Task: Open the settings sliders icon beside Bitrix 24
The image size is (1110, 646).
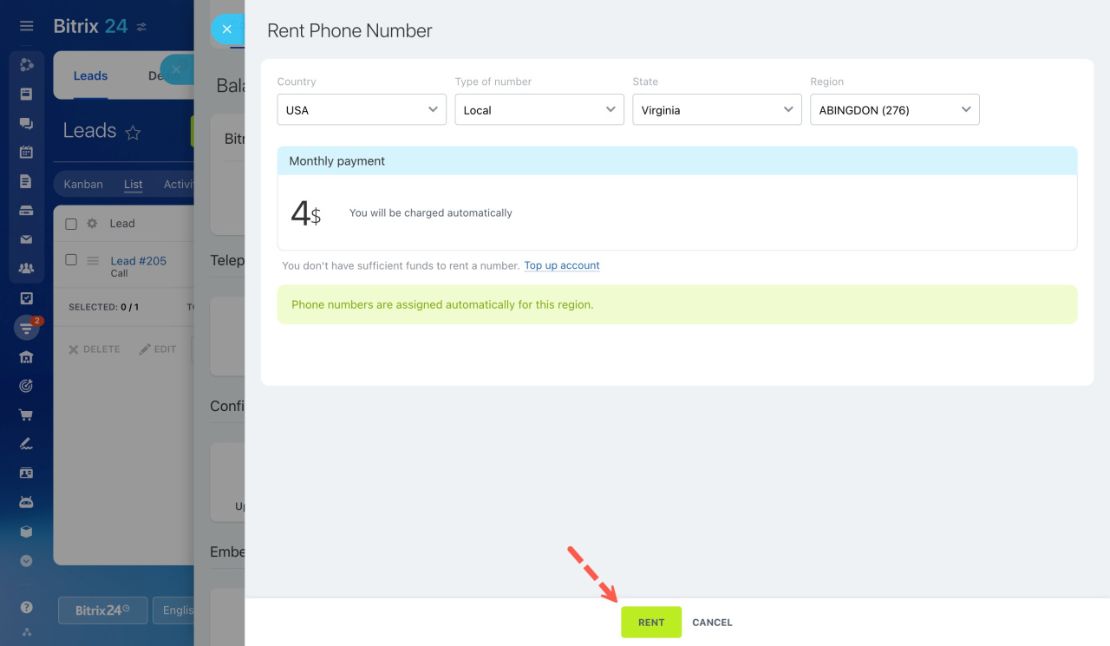Action: point(142,27)
